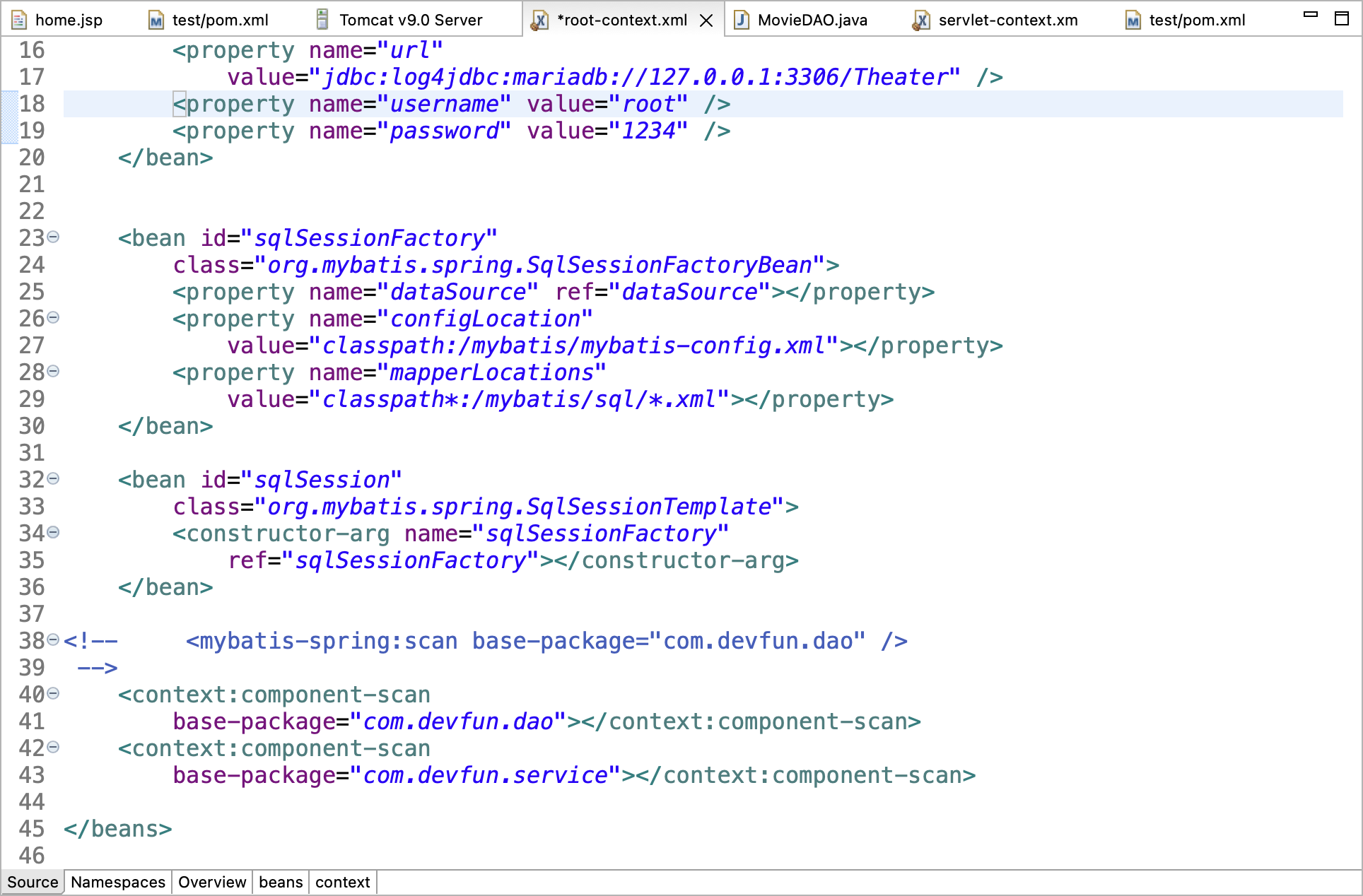Fold the constructor-arg at line 34
The width and height of the screenshot is (1363, 896).
[x=53, y=533]
